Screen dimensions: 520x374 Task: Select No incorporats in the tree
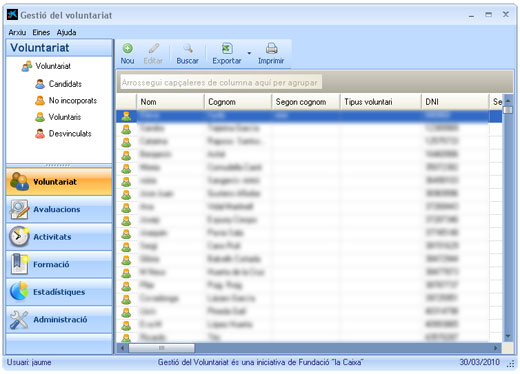tap(73, 101)
